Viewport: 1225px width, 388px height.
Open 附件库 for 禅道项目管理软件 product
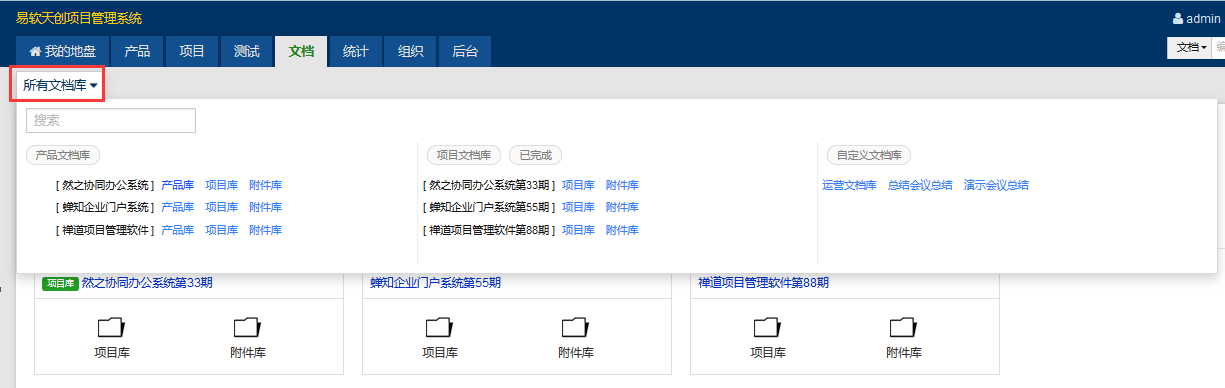(x=265, y=230)
